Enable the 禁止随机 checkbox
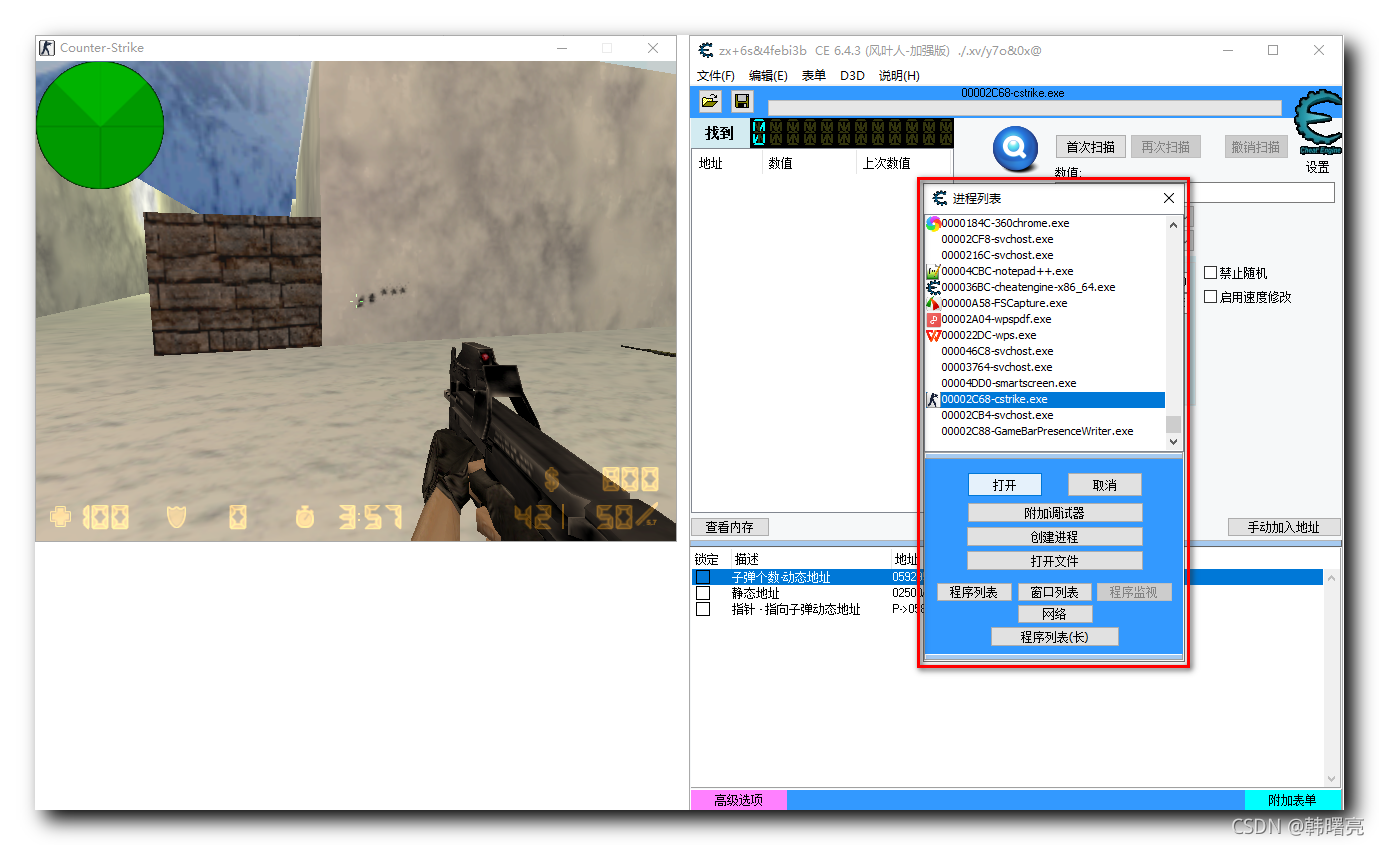The width and height of the screenshot is (1379, 845). point(1211,273)
